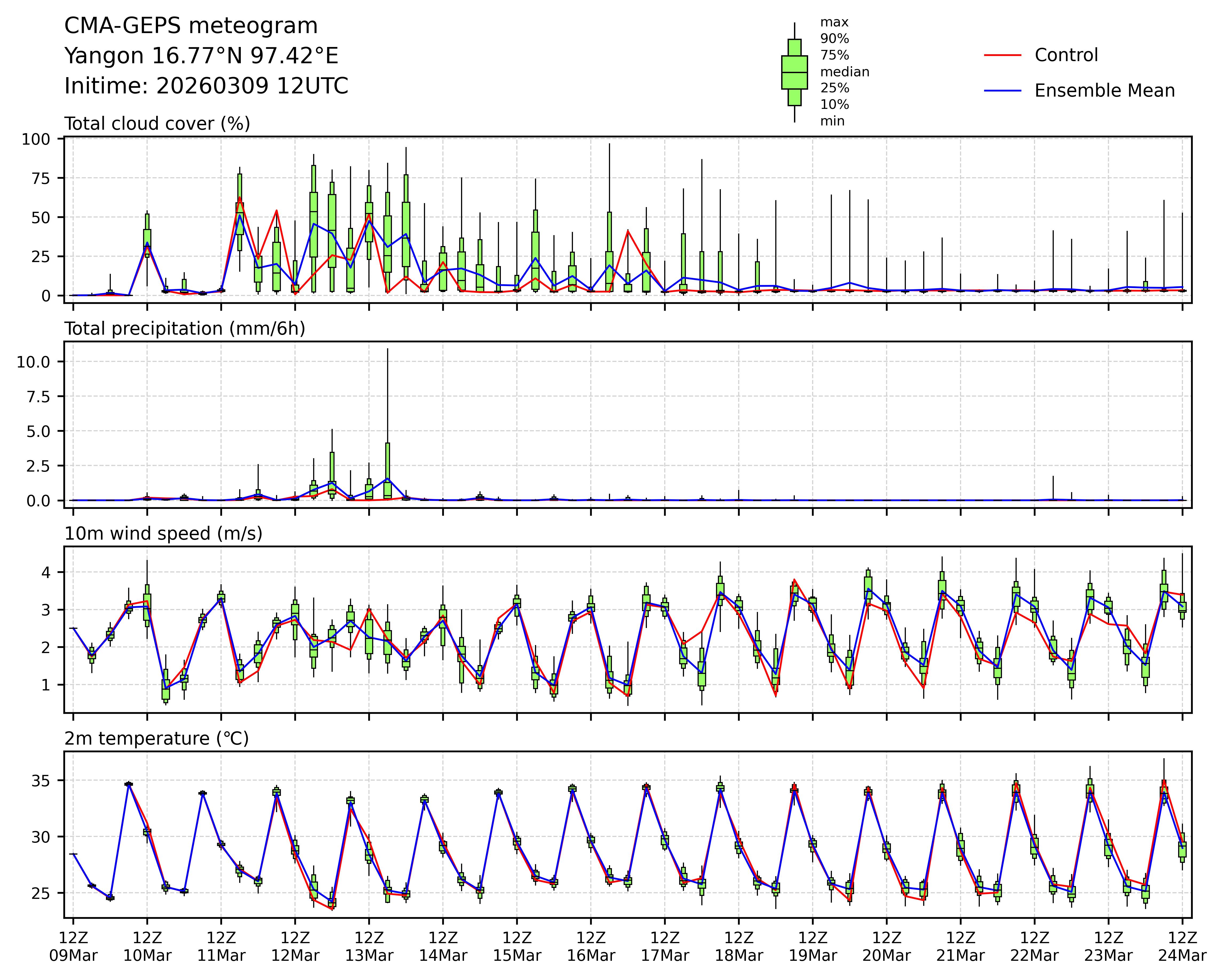The height and width of the screenshot is (980, 1223).
Task: Click the green legend box plot icon
Action: (x=794, y=73)
